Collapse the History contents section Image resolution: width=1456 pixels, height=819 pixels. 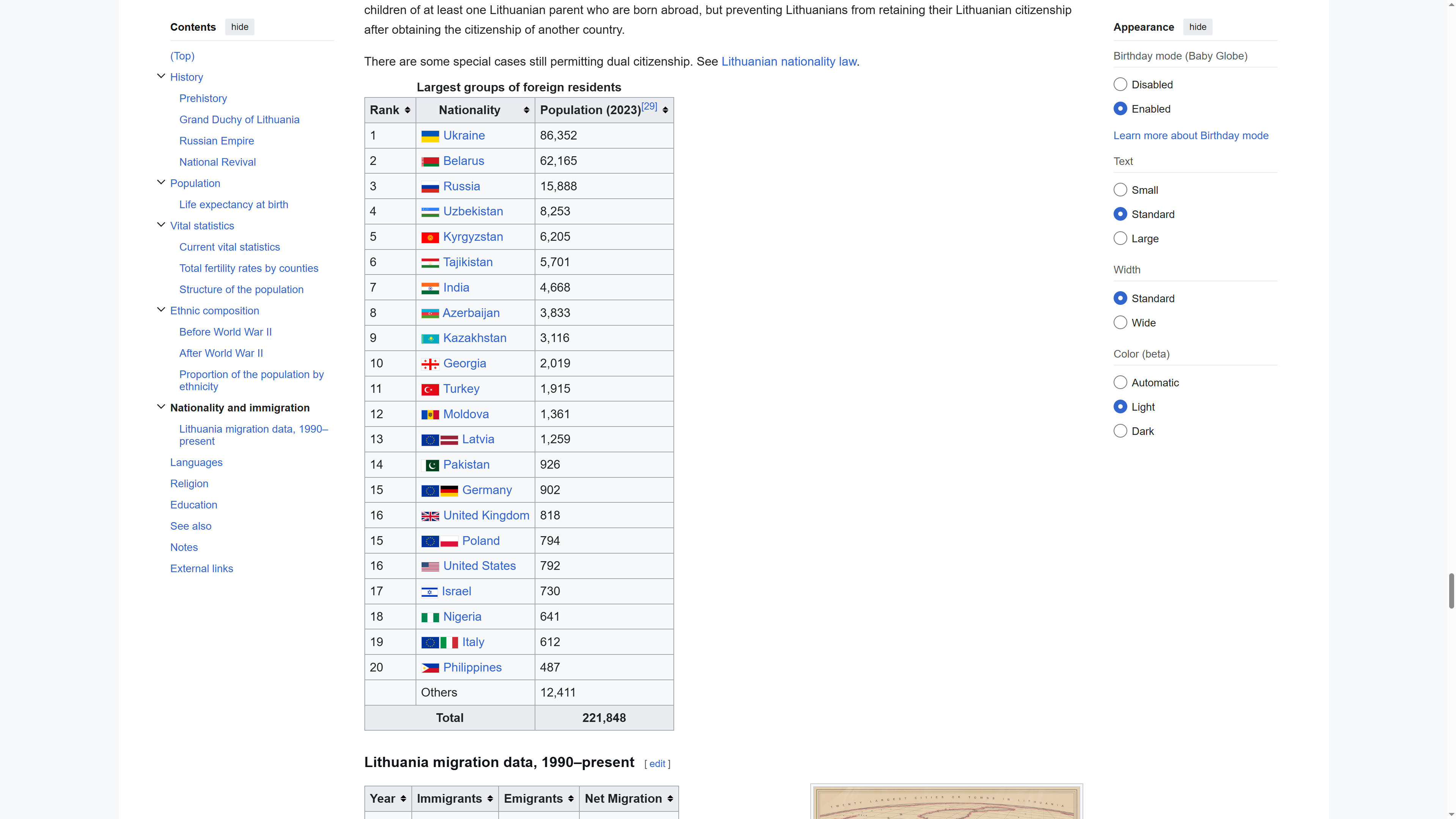click(161, 76)
